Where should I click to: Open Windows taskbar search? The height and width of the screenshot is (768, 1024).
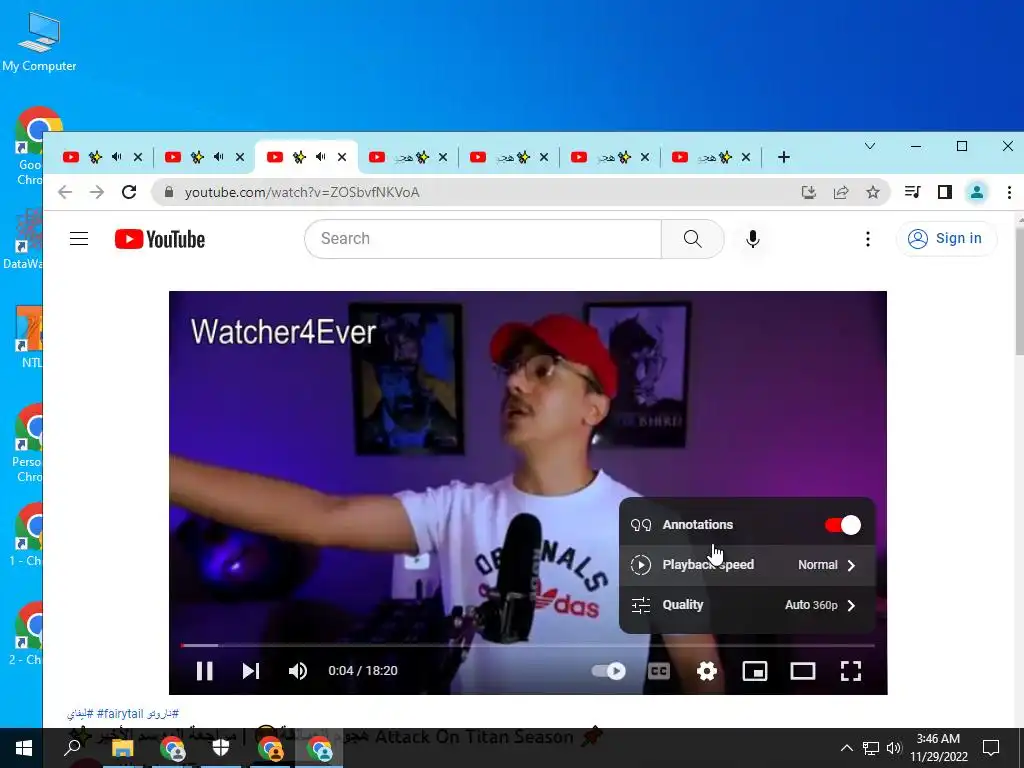click(72, 748)
